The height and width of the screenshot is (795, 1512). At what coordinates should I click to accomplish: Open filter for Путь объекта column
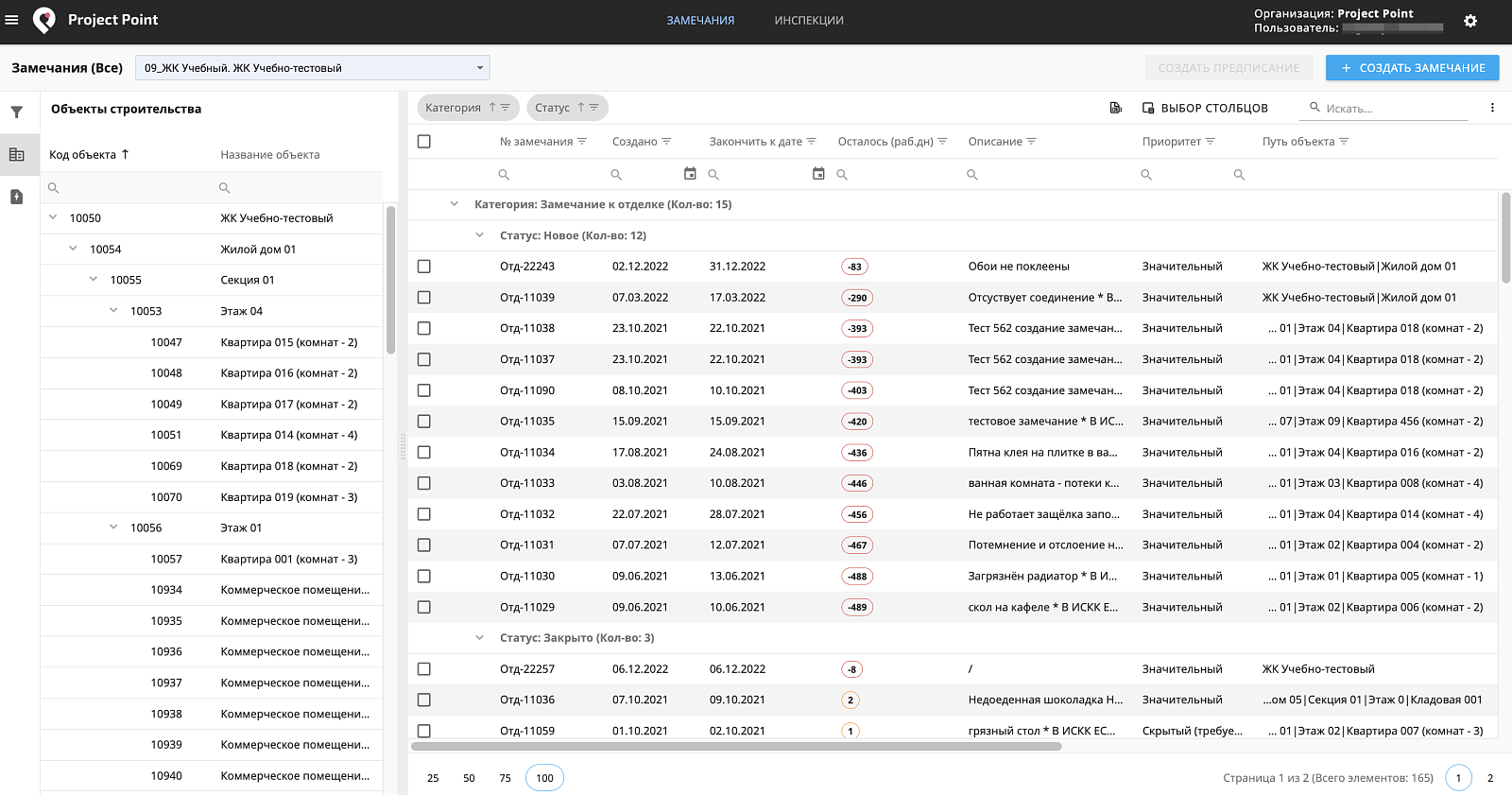(1344, 142)
